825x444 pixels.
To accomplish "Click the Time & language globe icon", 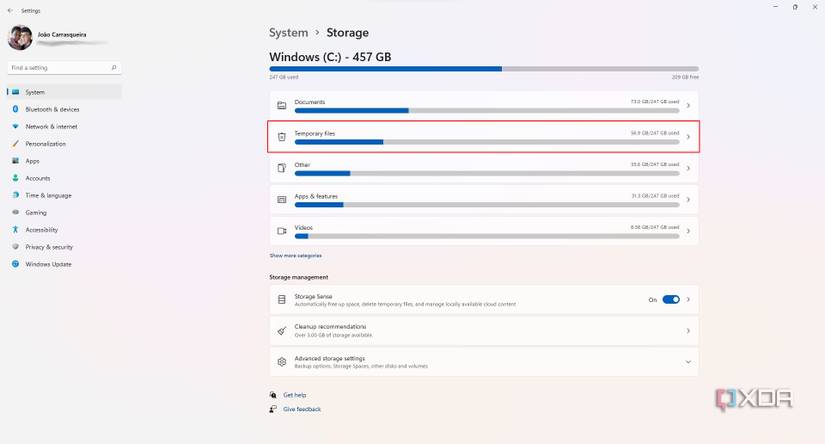I will pos(15,195).
